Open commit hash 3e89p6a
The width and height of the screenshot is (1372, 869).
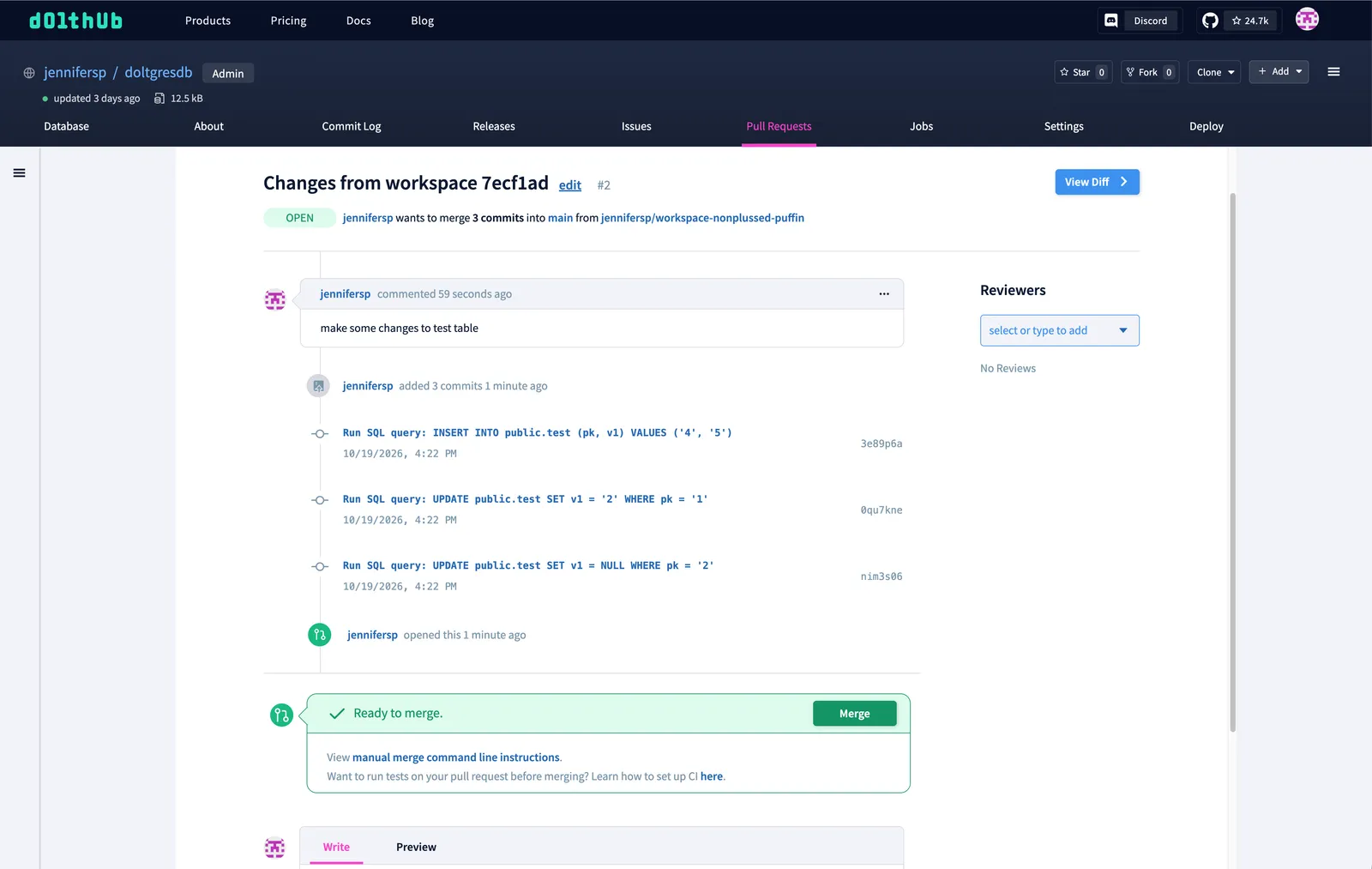pyautogui.click(x=882, y=444)
